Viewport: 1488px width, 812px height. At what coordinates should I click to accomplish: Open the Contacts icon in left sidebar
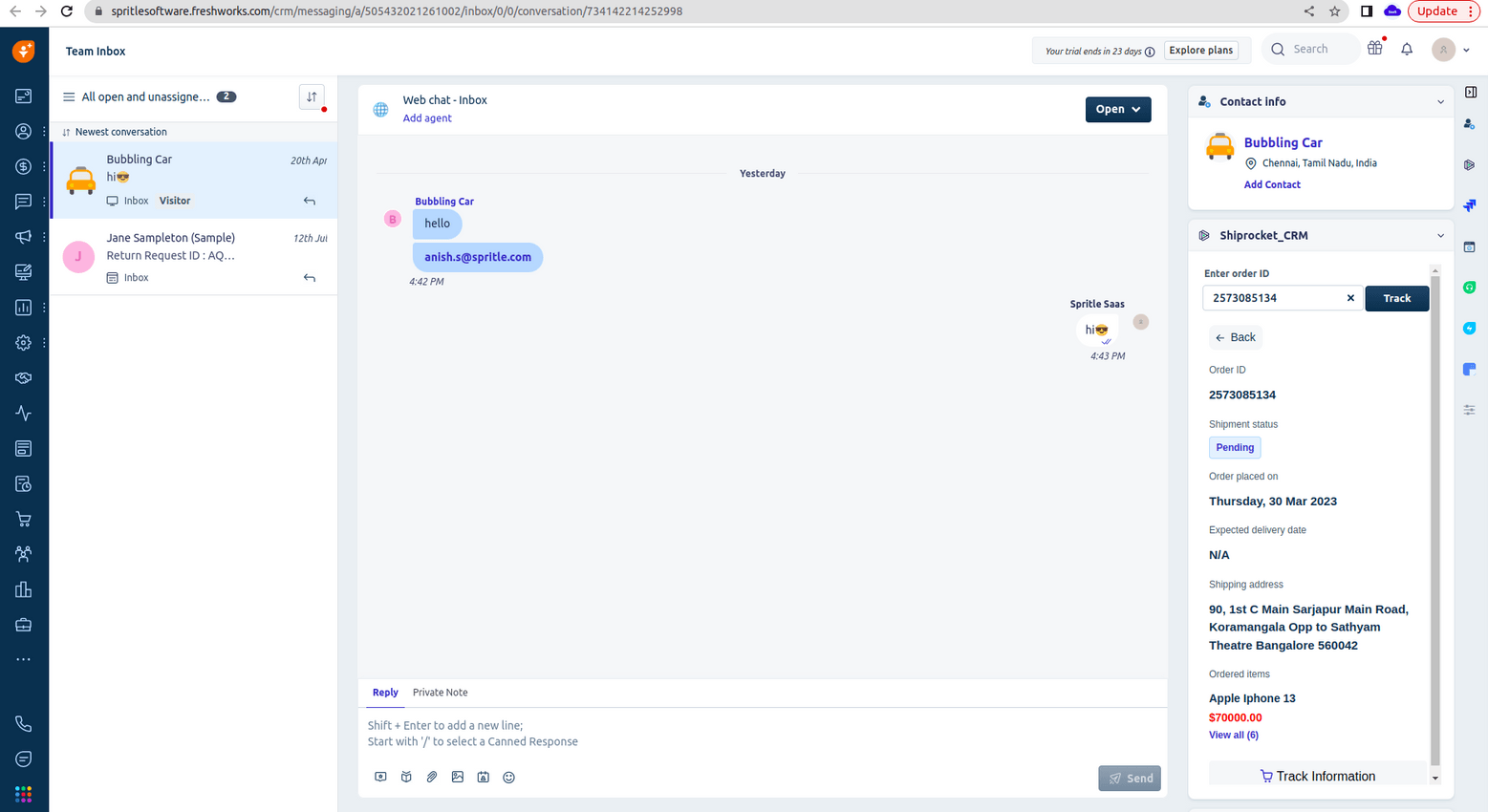click(x=24, y=132)
